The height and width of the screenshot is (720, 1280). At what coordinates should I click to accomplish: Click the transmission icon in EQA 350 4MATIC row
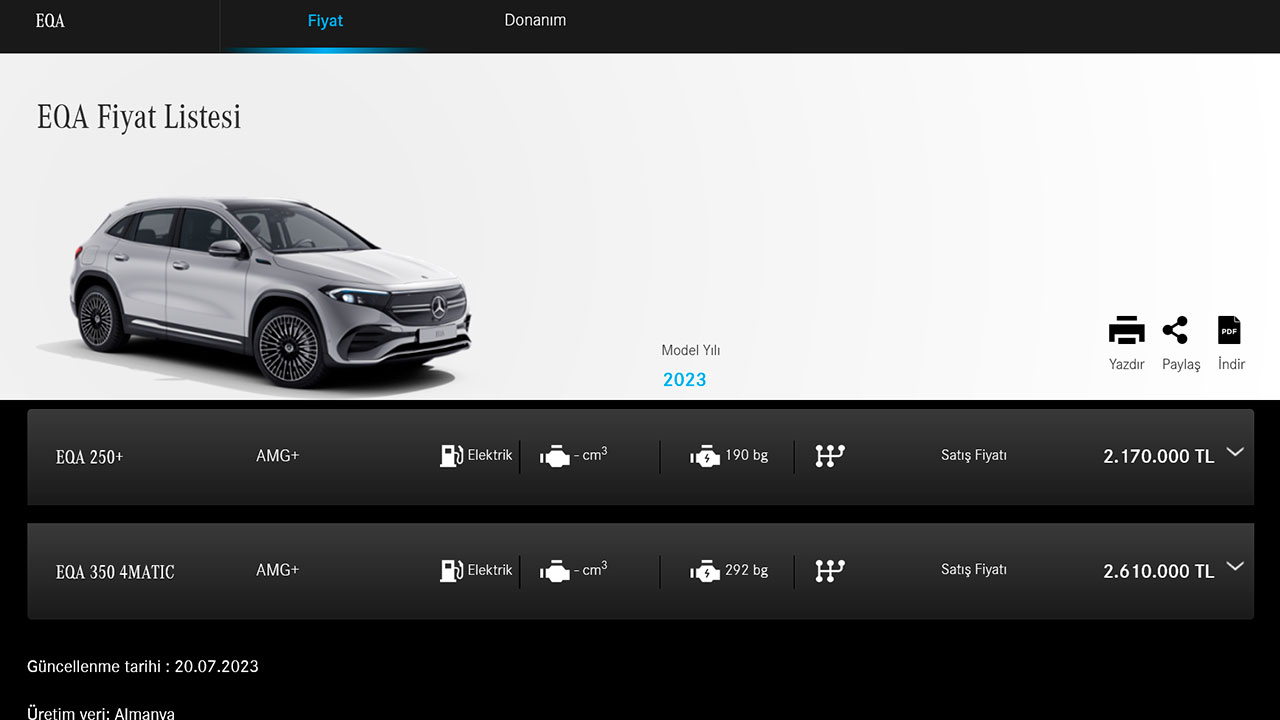click(x=830, y=571)
